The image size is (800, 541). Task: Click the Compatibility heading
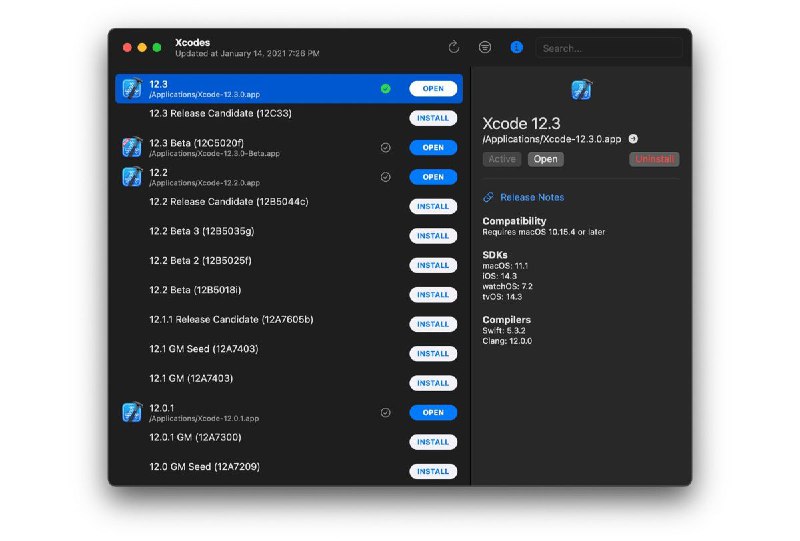[514, 221]
